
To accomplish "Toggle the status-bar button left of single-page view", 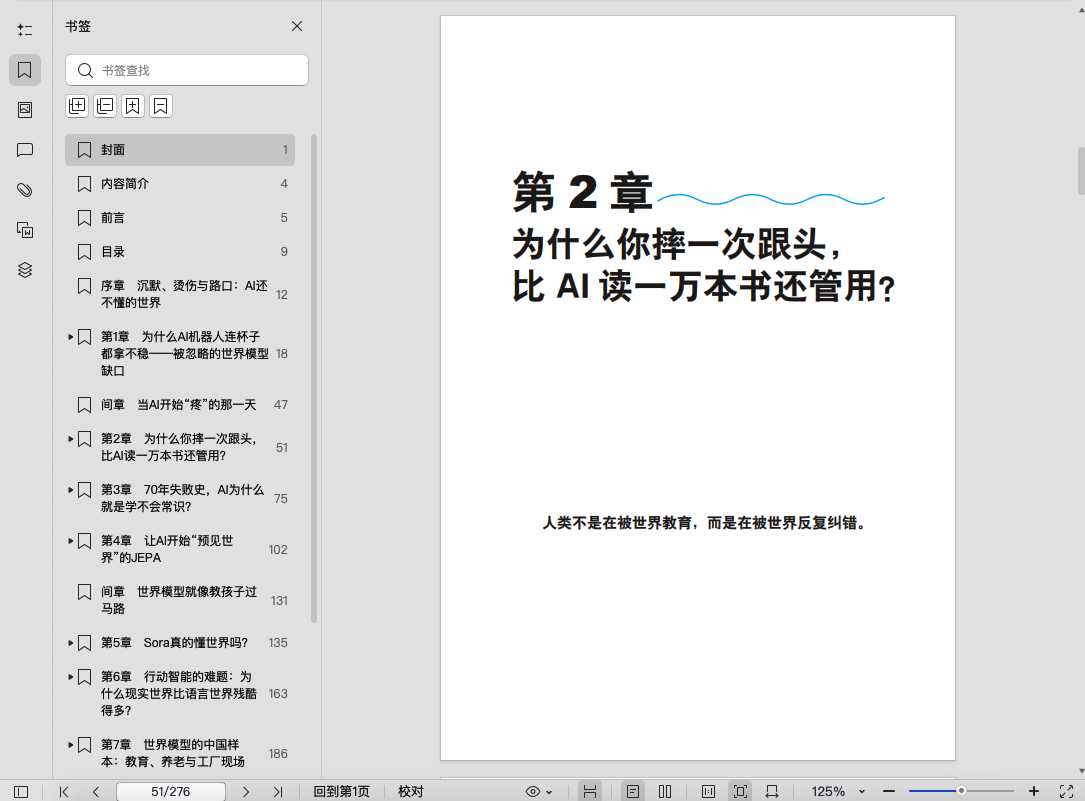I will coord(590,791).
